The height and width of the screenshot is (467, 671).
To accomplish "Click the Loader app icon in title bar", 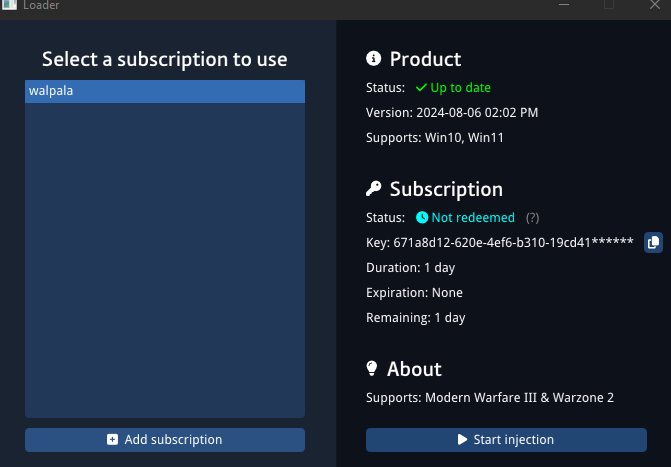I will coord(9,5).
